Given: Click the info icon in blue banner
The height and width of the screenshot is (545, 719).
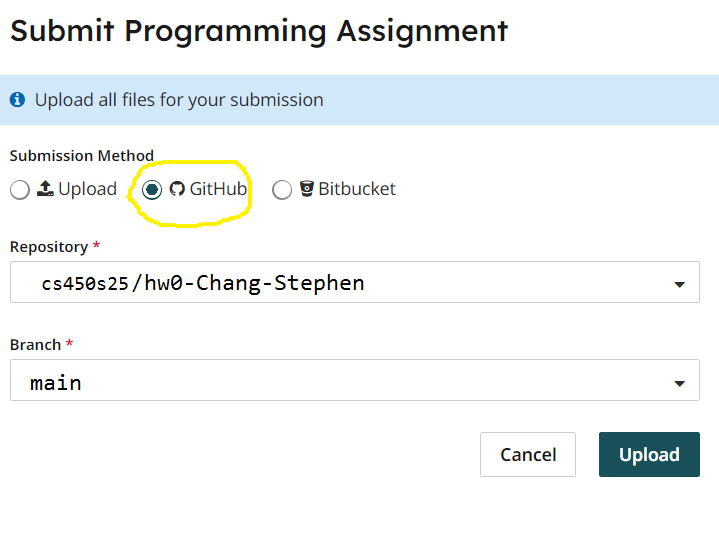Looking at the screenshot, I should pyautogui.click(x=17, y=99).
